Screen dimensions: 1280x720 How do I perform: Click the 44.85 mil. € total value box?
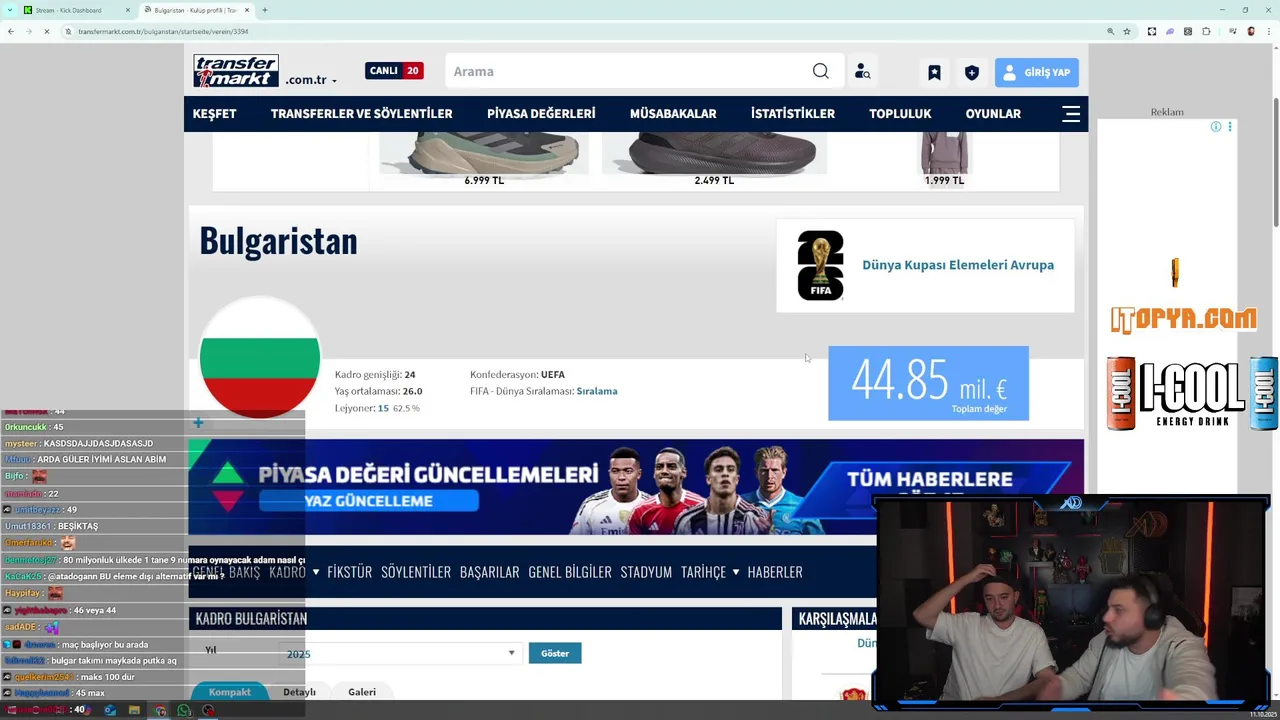[928, 383]
